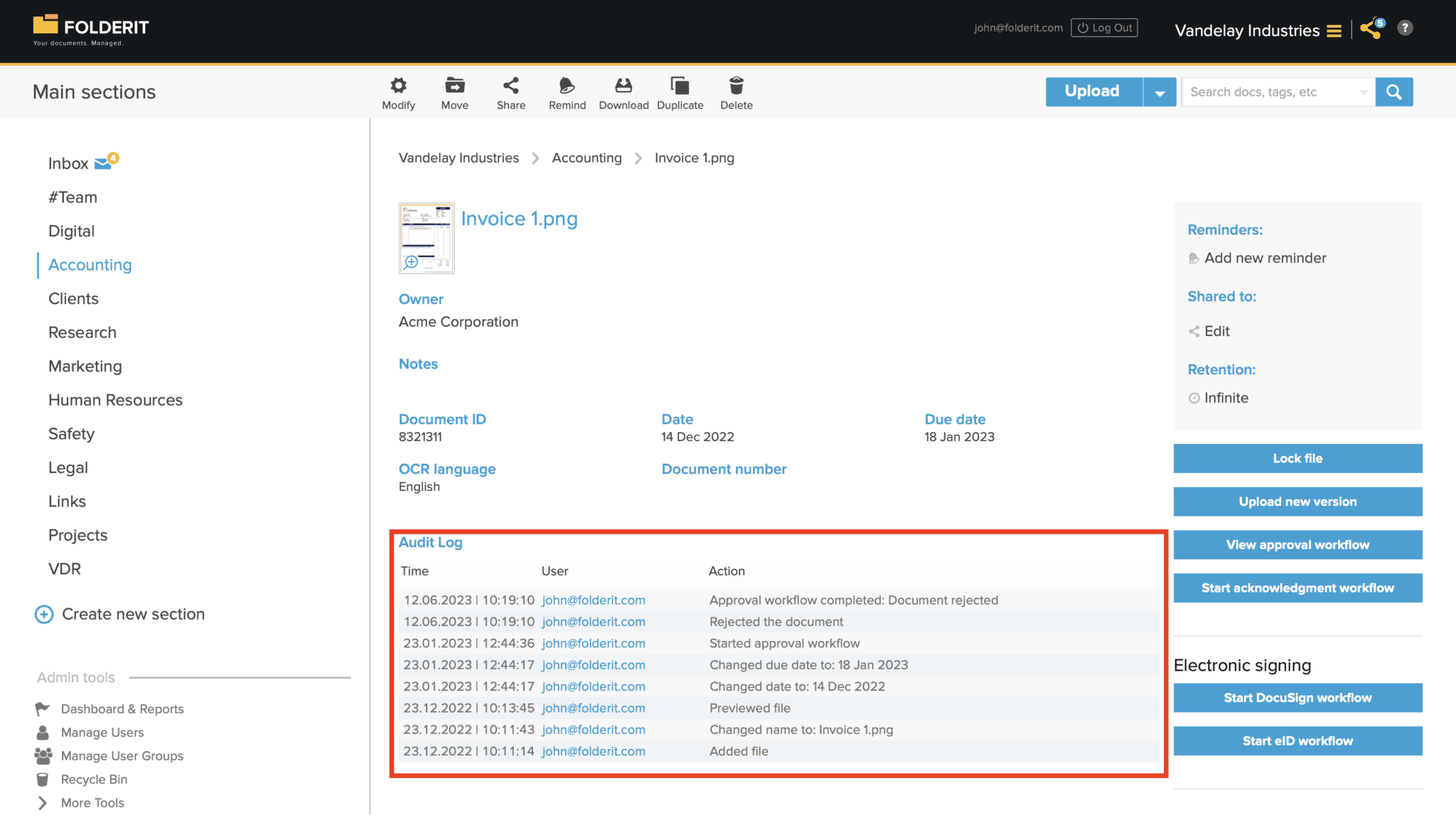
Task: Open the Clients section
Action: click(x=73, y=298)
